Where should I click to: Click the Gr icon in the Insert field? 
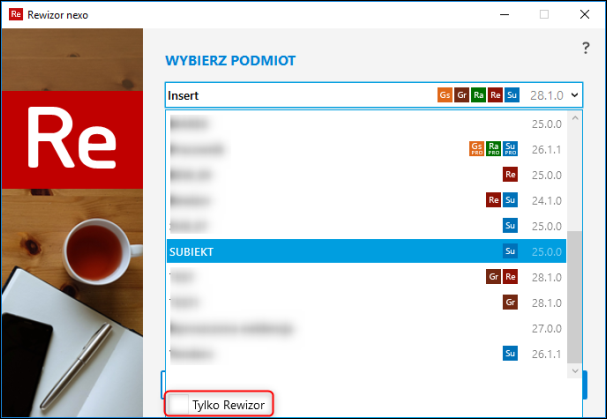(x=461, y=95)
